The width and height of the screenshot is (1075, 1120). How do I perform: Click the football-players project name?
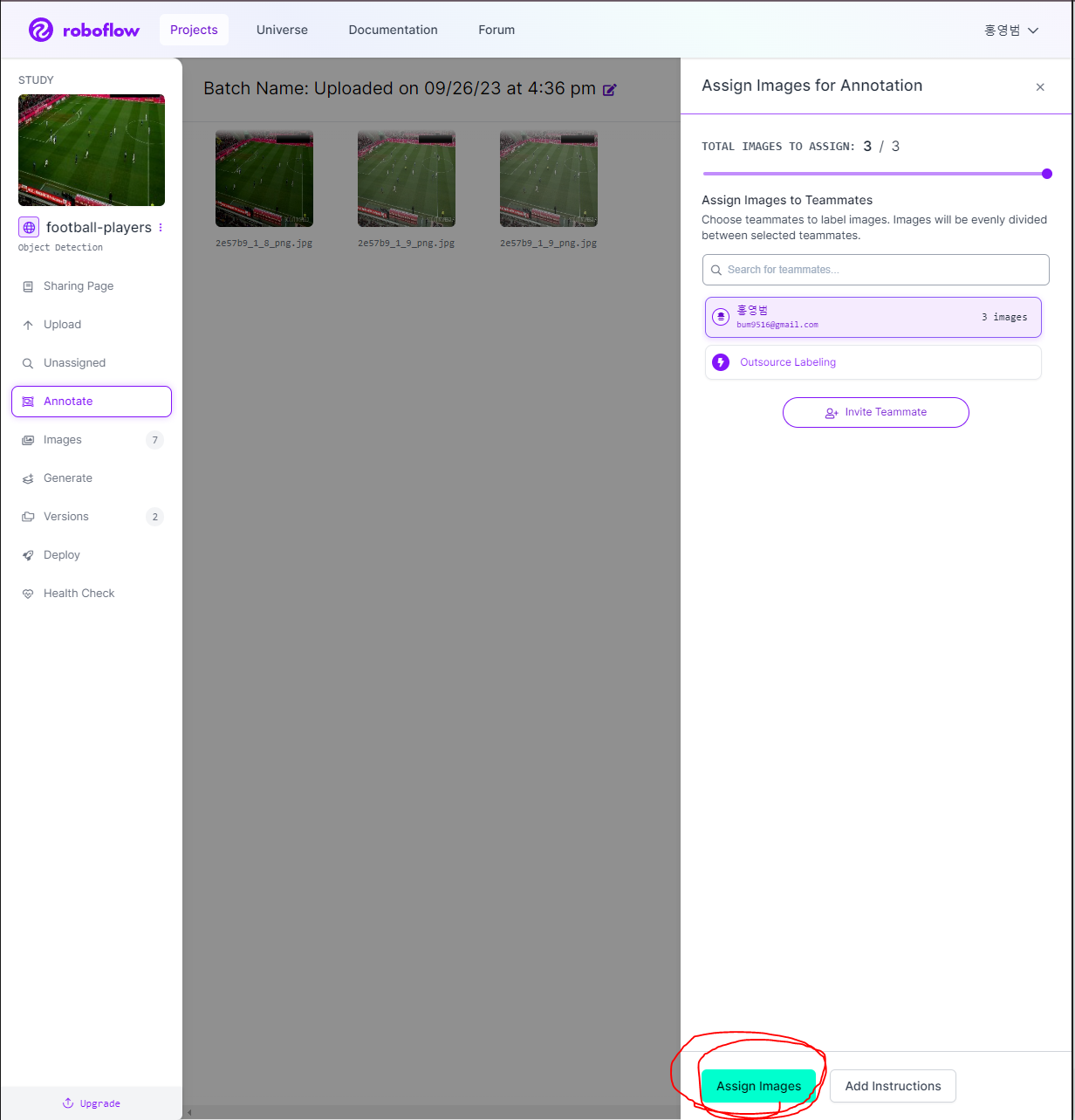(99, 228)
